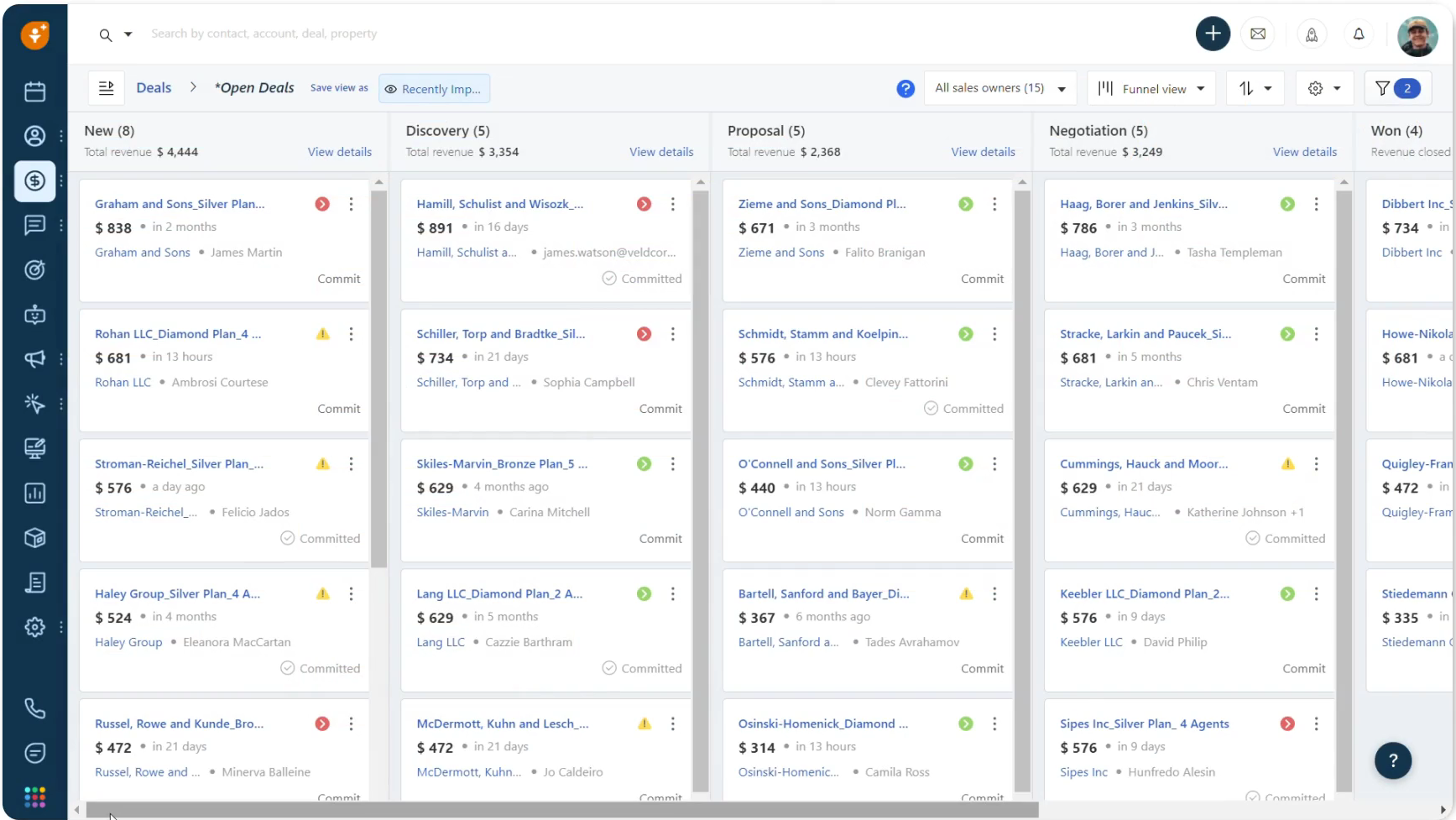Open the phone dialer icon
This screenshot has width=1456, height=820.
pos(34,708)
